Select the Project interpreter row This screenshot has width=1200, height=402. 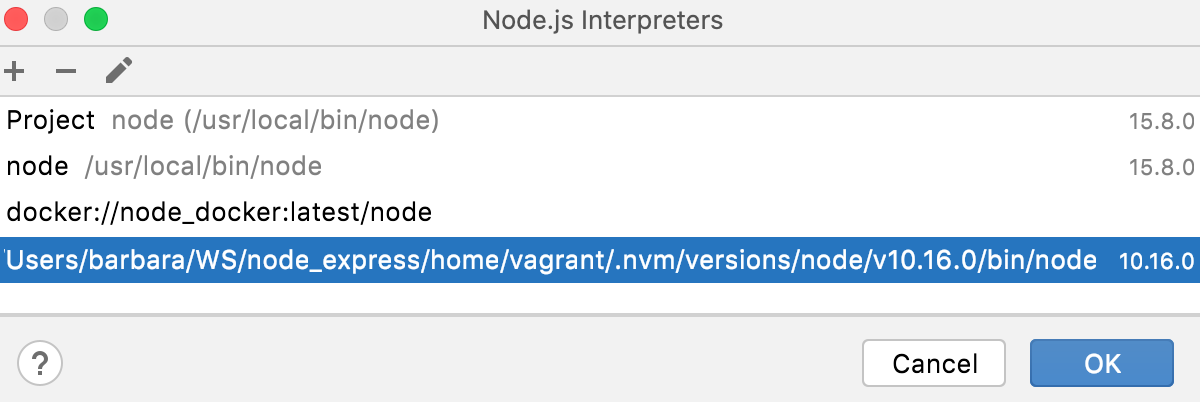click(50, 121)
